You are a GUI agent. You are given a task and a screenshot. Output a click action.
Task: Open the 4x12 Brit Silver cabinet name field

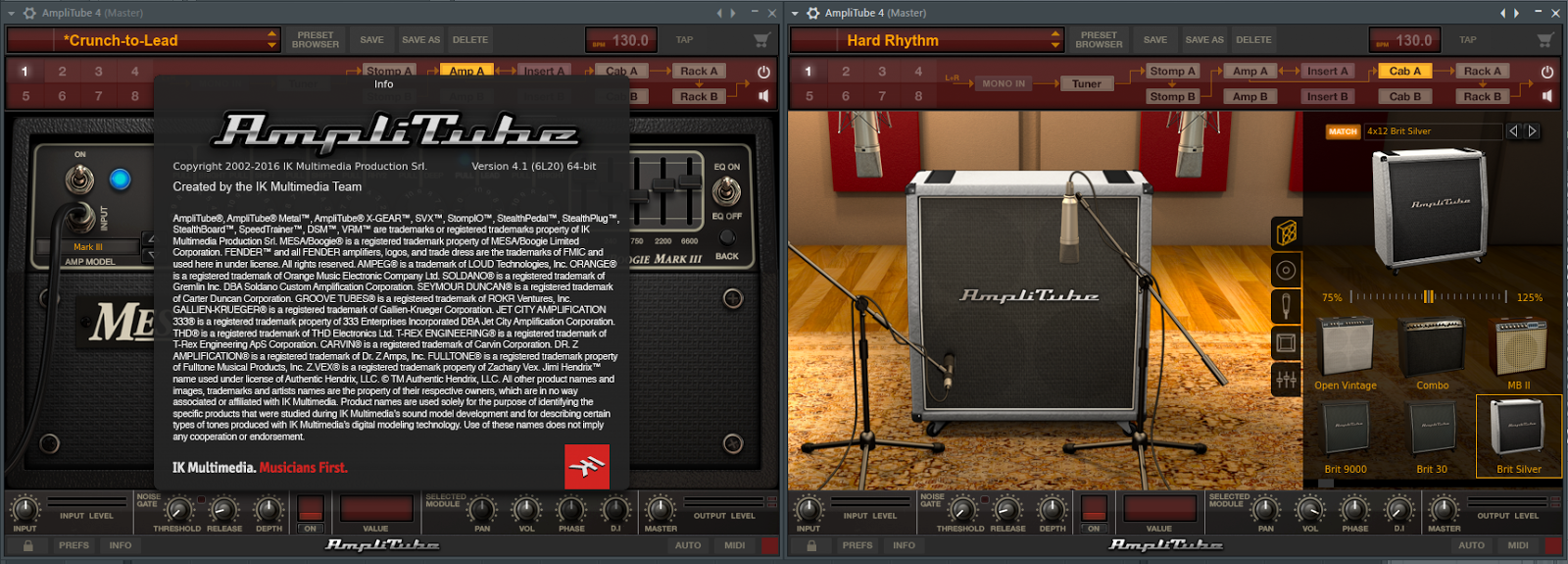coord(1433,130)
